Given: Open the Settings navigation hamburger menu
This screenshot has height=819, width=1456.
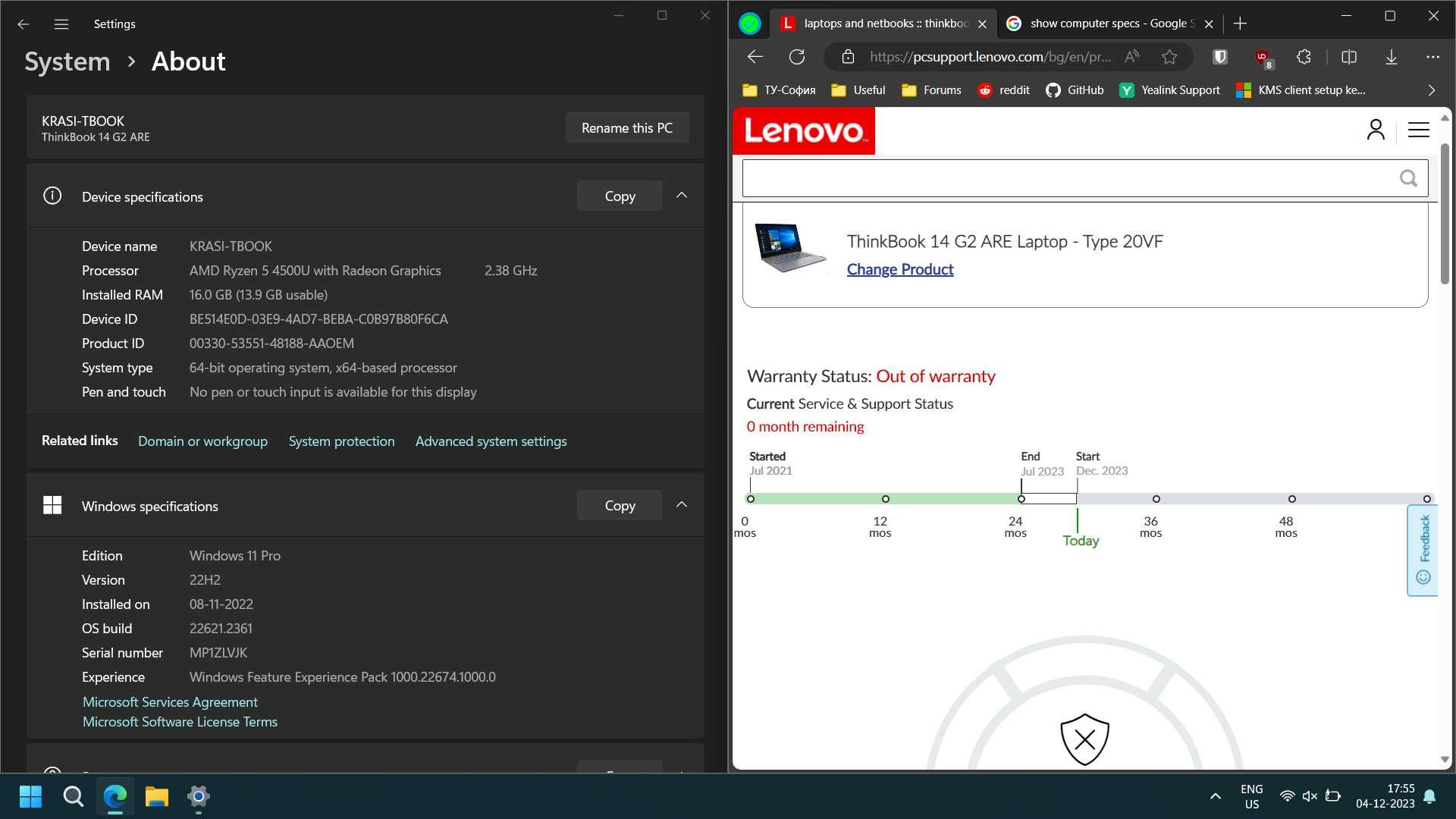Looking at the screenshot, I should tap(61, 24).
